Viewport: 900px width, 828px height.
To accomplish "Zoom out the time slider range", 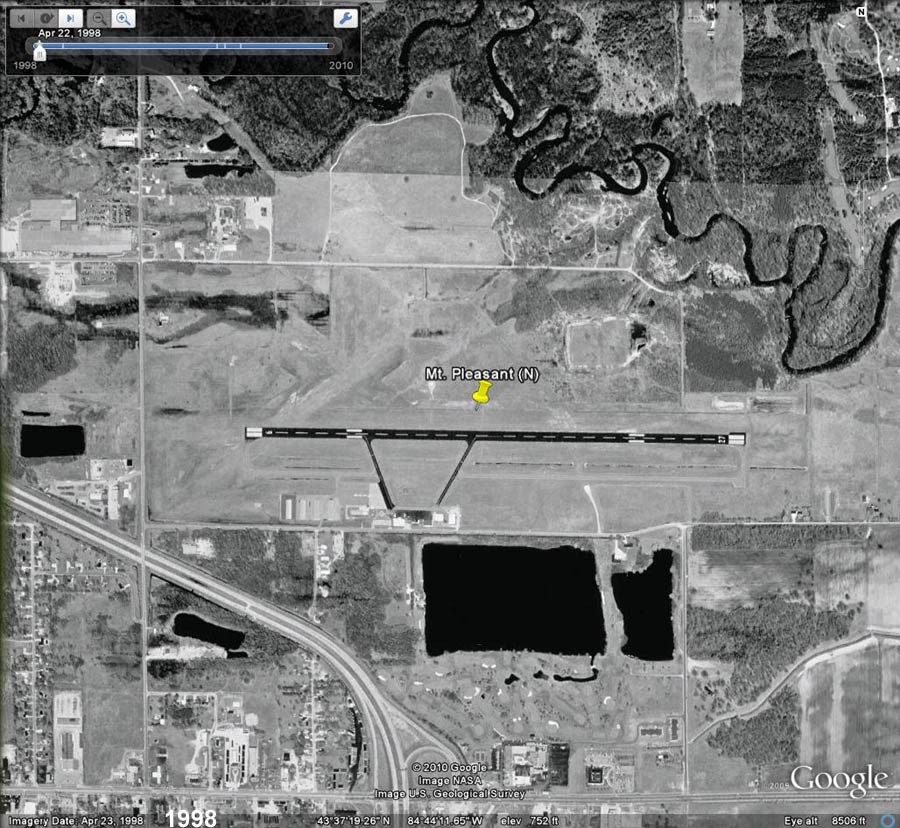I will coord(99,18).
